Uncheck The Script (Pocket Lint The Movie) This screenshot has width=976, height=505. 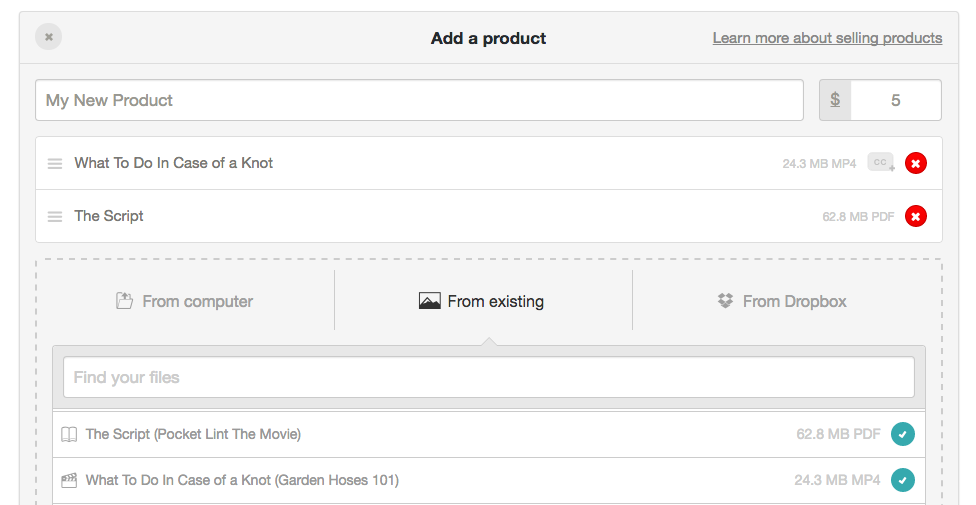tap(903, 434)
